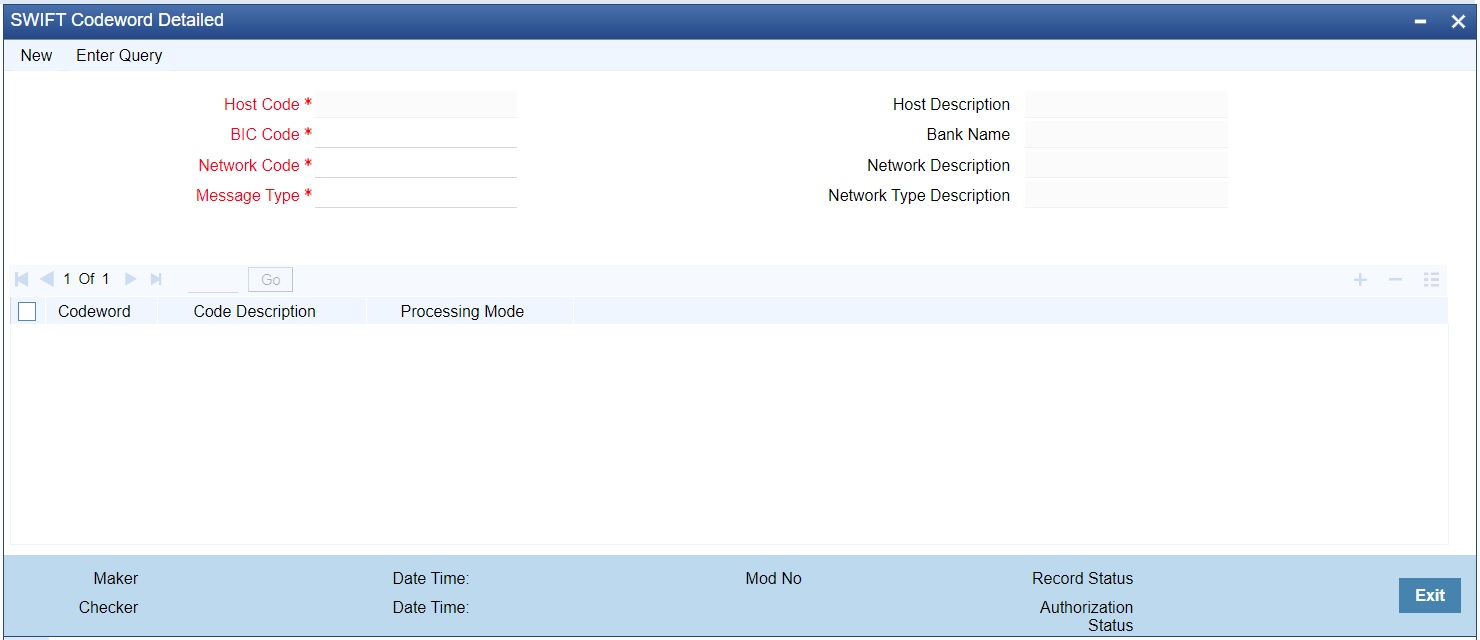Click Enter Query in the toolbar
This screenshot has height=640, width=1480.
[x=119, y=56]
